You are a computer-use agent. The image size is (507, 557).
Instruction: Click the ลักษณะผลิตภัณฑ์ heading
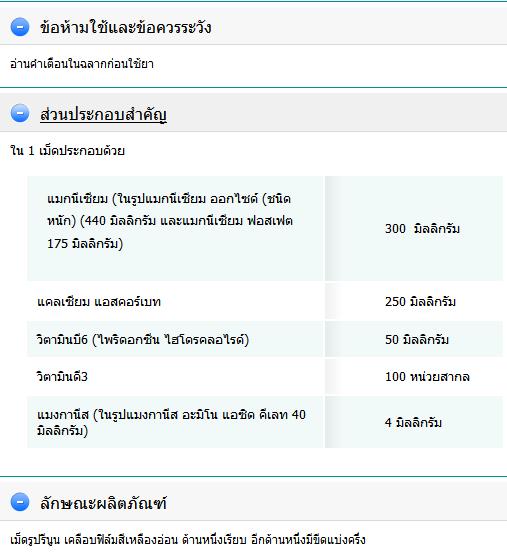103,503
